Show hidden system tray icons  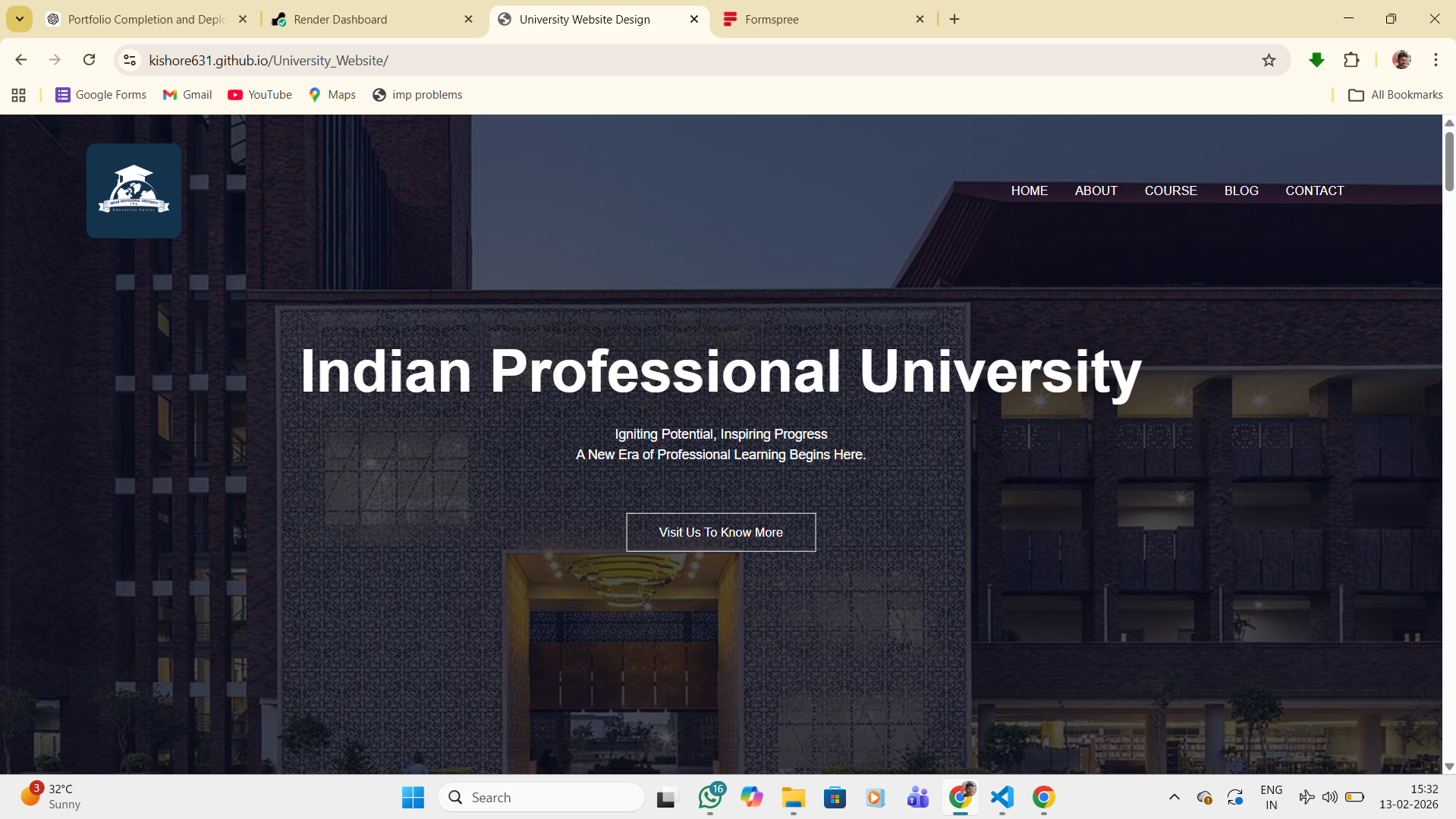coord(1174,797)
